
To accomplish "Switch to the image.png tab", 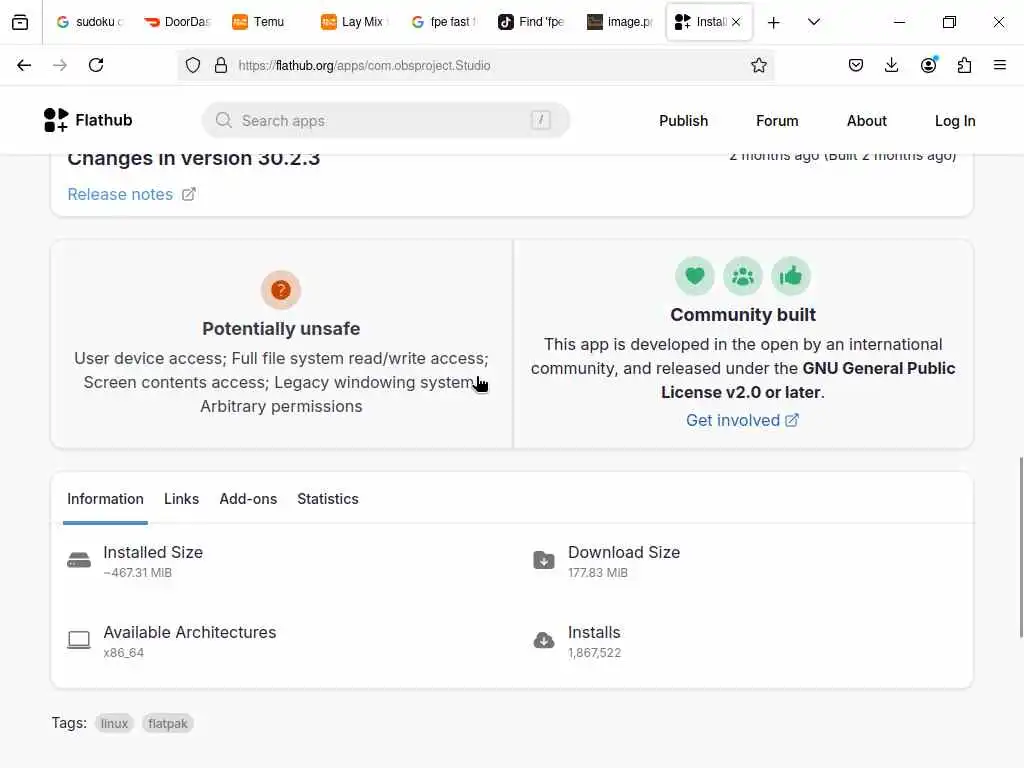I will click(x=619, y=22).
